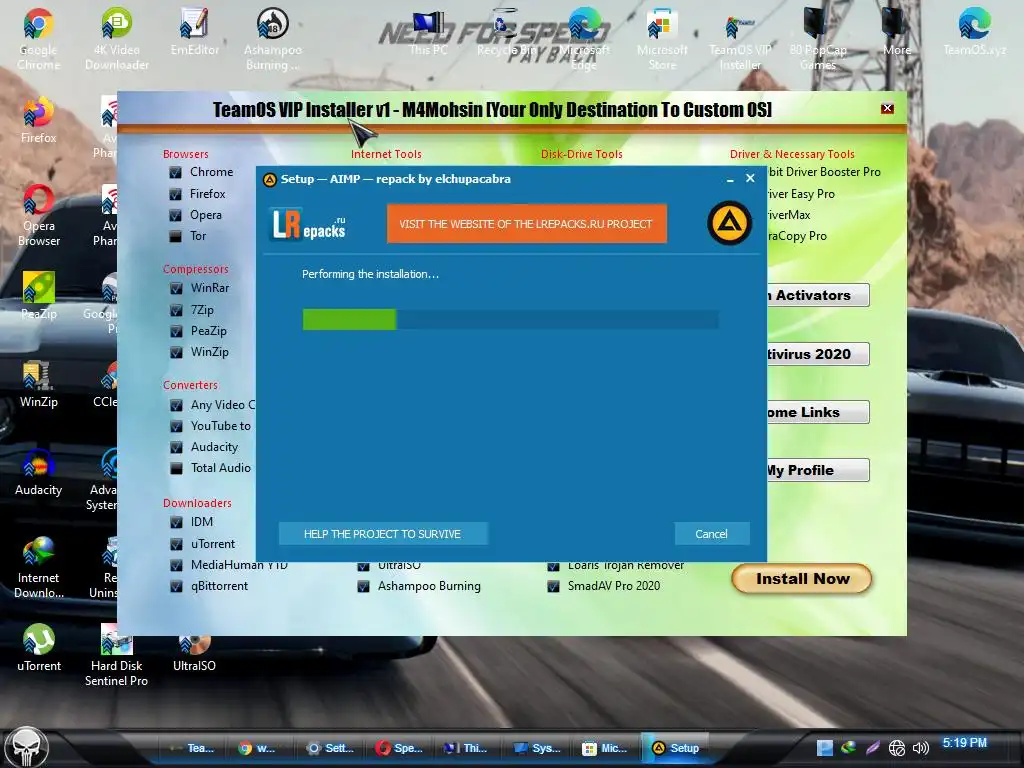Switch to the Mic... taskbar item

(x=607, y=748)
